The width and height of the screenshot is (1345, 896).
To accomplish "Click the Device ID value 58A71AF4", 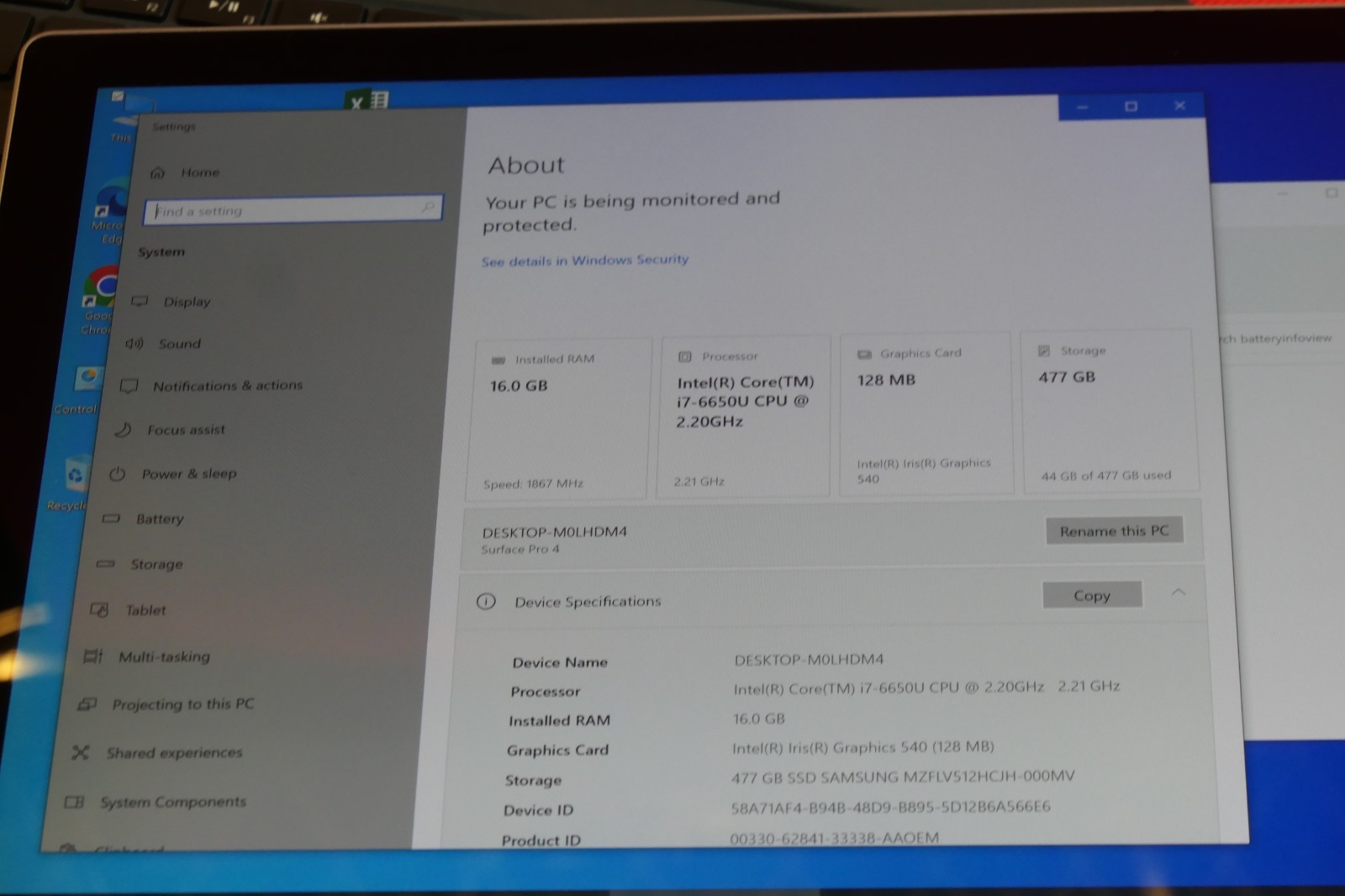I will coord(891,807).
